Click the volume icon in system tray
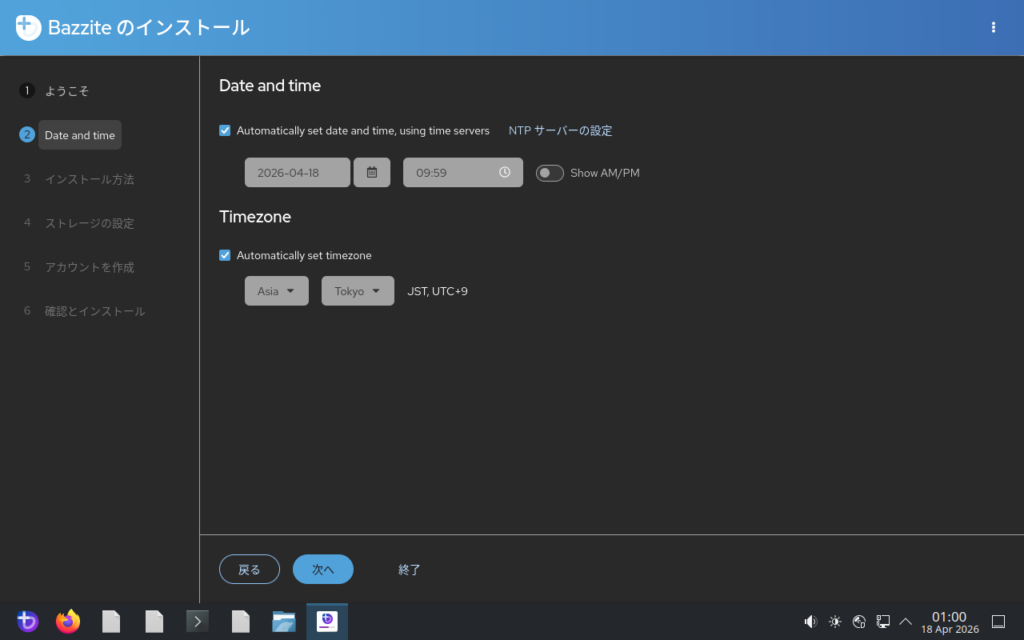This screenshot has width=1024, height=640. click(x=810, y=622)
